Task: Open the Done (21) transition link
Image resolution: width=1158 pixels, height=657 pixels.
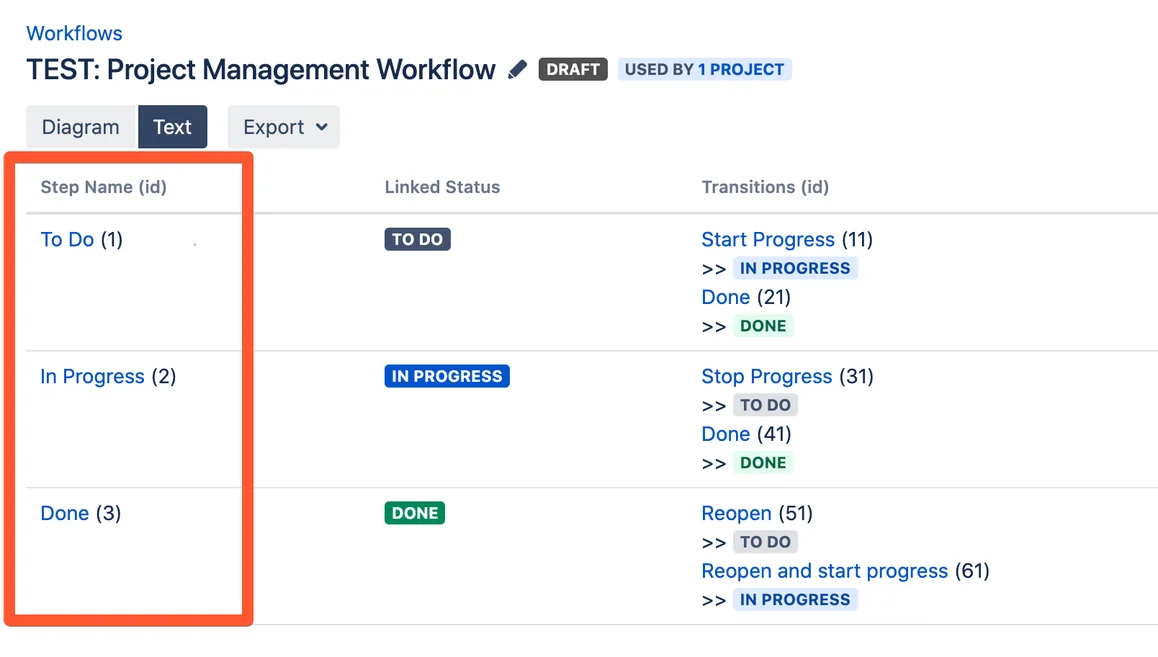Action: 726,297
